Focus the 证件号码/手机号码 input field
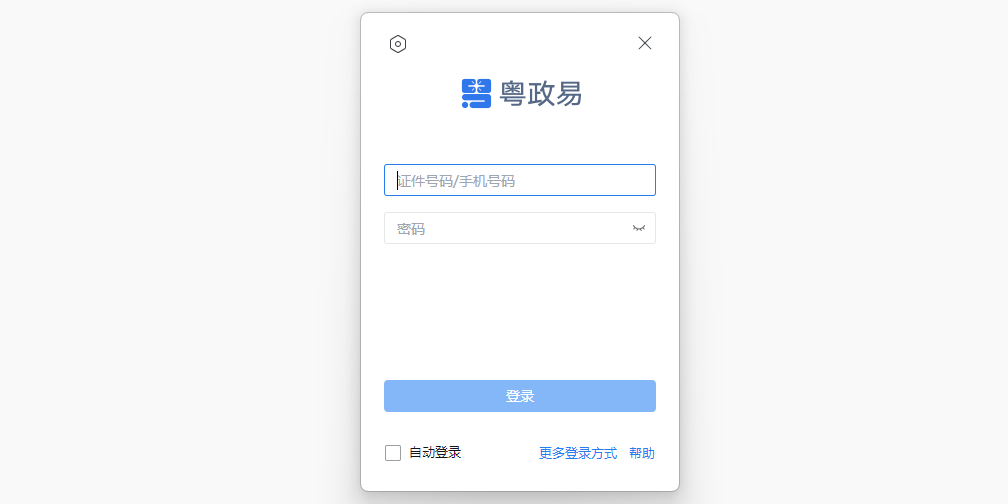Viewport: 1008px width, 504px height. coord(520,180)
